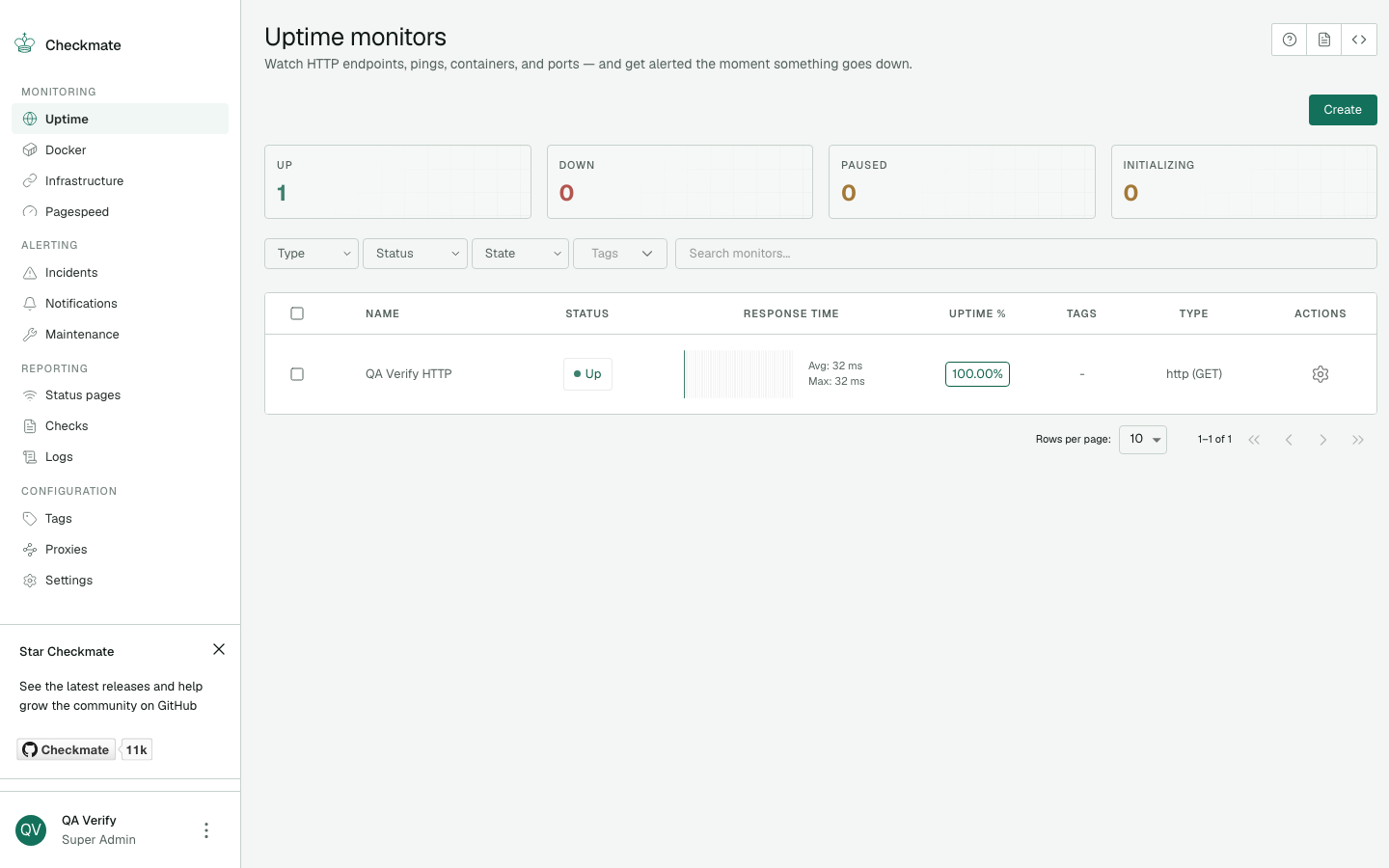The width and height of the screenshot is (1389, 868).
Task: Open Settings in the sidebar
Action: tap(120, 580)
